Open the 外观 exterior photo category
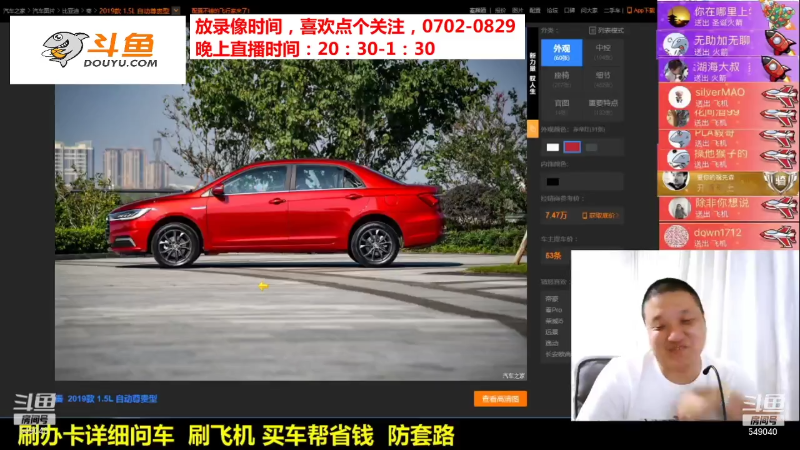The image size is (800, 450). point(561,52)
